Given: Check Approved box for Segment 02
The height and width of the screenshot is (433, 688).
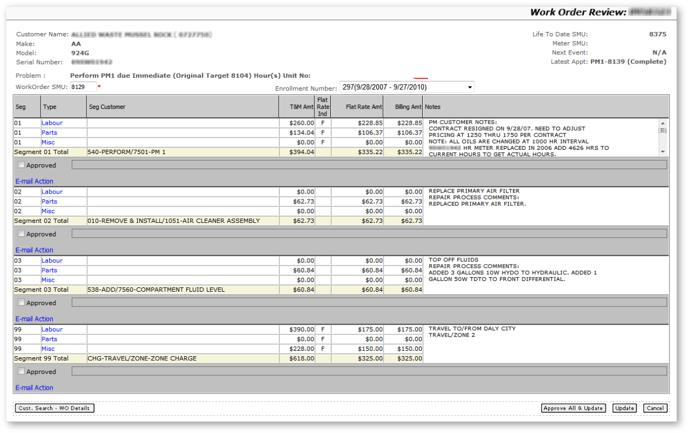Looking at the screenshot, I should (x=21, y=234).
